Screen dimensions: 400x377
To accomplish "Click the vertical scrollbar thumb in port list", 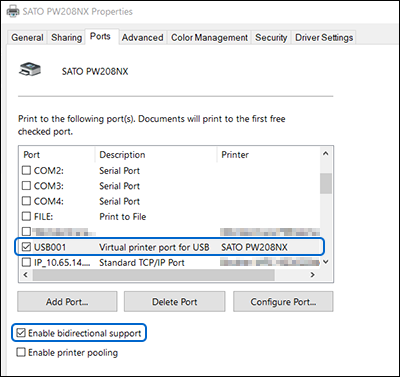I will pos(326,183).
